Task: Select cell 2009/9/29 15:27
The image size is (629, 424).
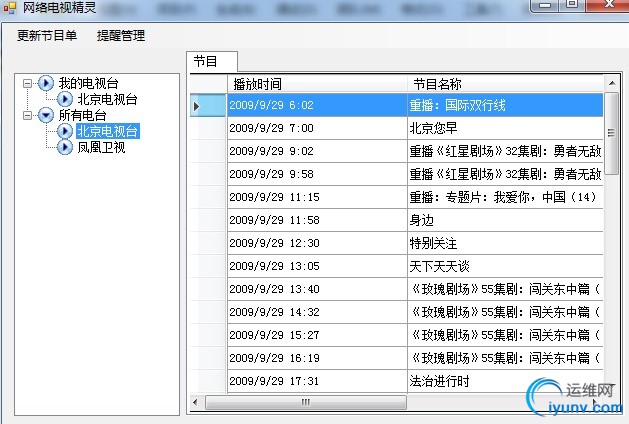Action: point(317,335)
